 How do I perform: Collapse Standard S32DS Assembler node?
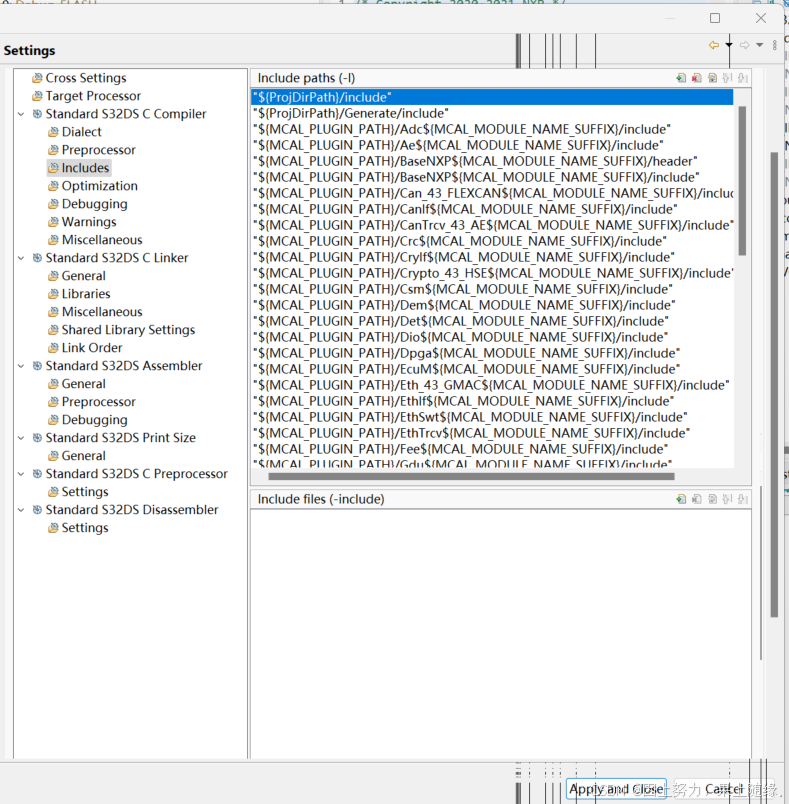click(21, 366)
